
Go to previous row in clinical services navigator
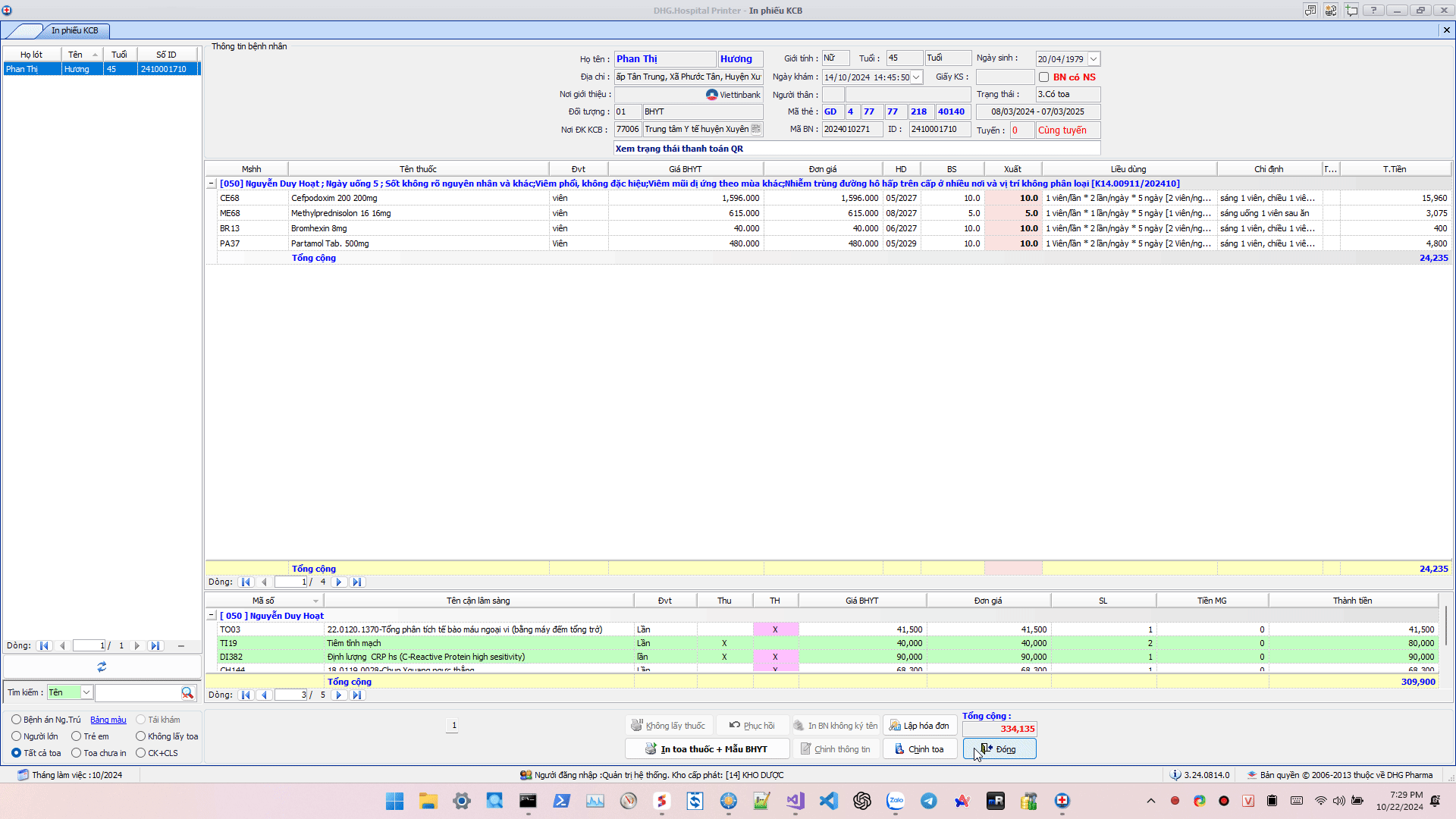point(264,695)
